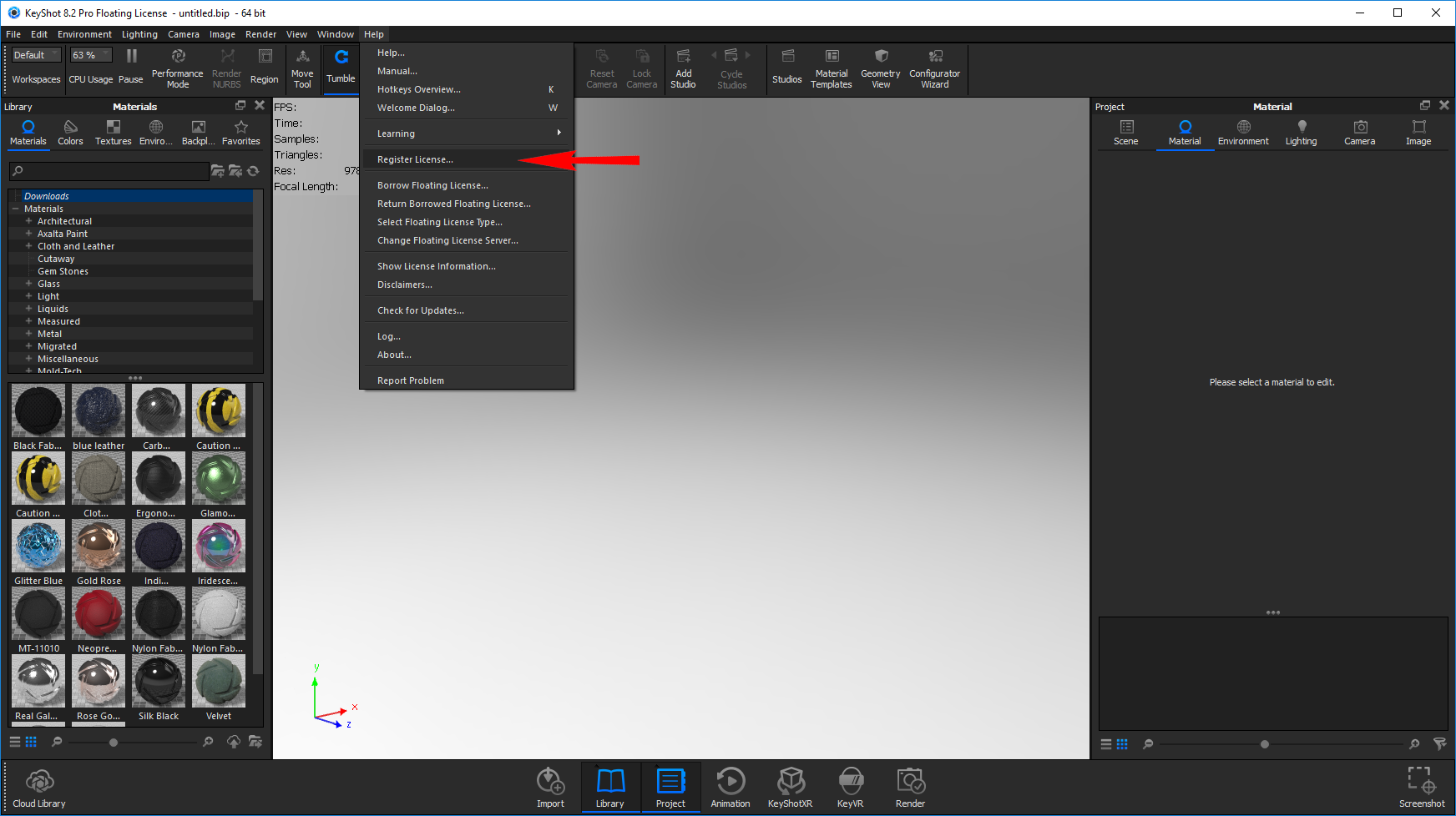Click Register License in Help menu
This screenshot has height=816, width=1456.
point(415,159)
